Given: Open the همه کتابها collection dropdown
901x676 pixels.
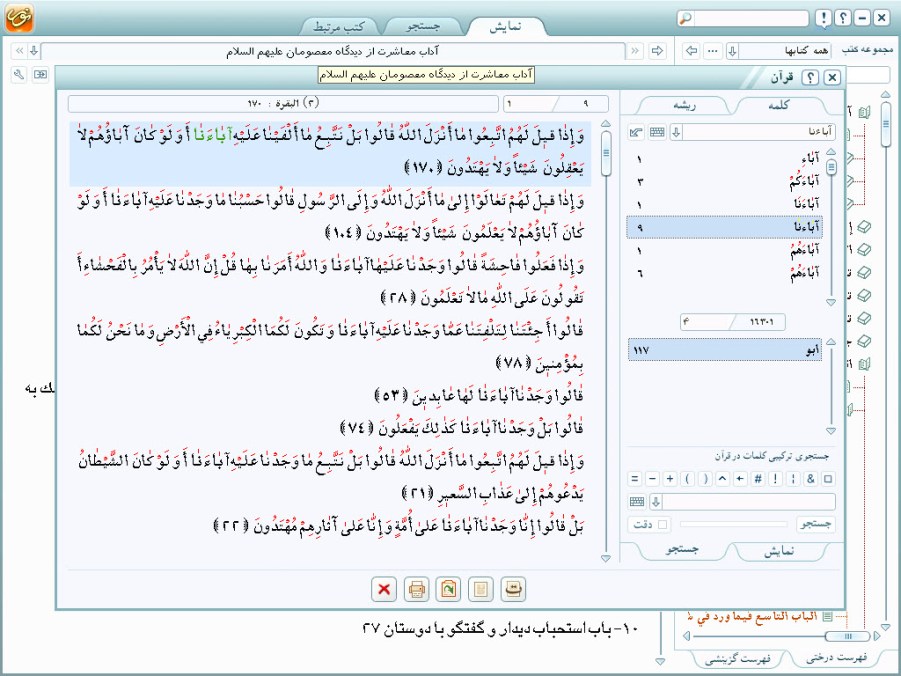Looking at the screenshot, I should (733, 51).
